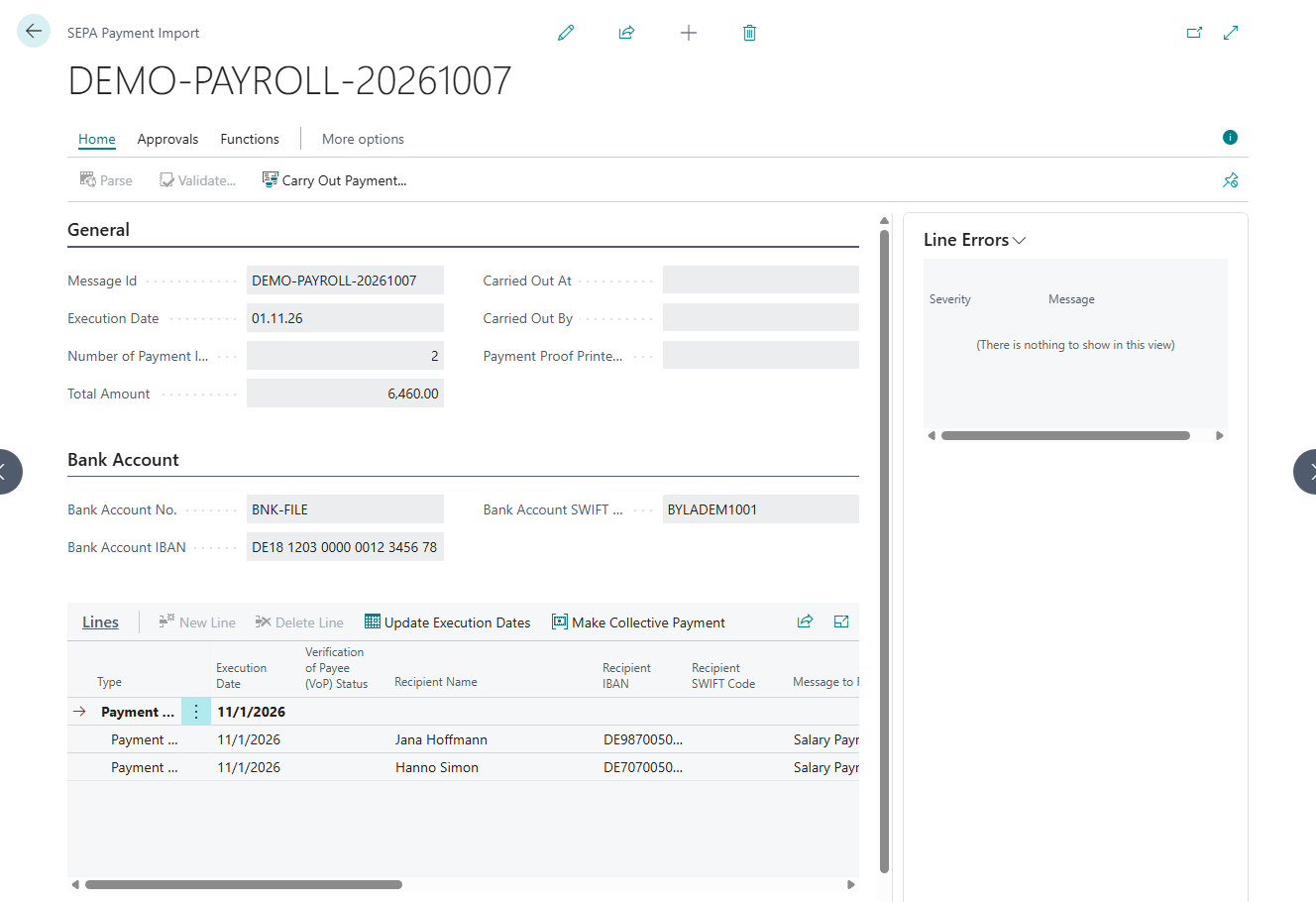Open the share icon at top

tap(626, 33)
